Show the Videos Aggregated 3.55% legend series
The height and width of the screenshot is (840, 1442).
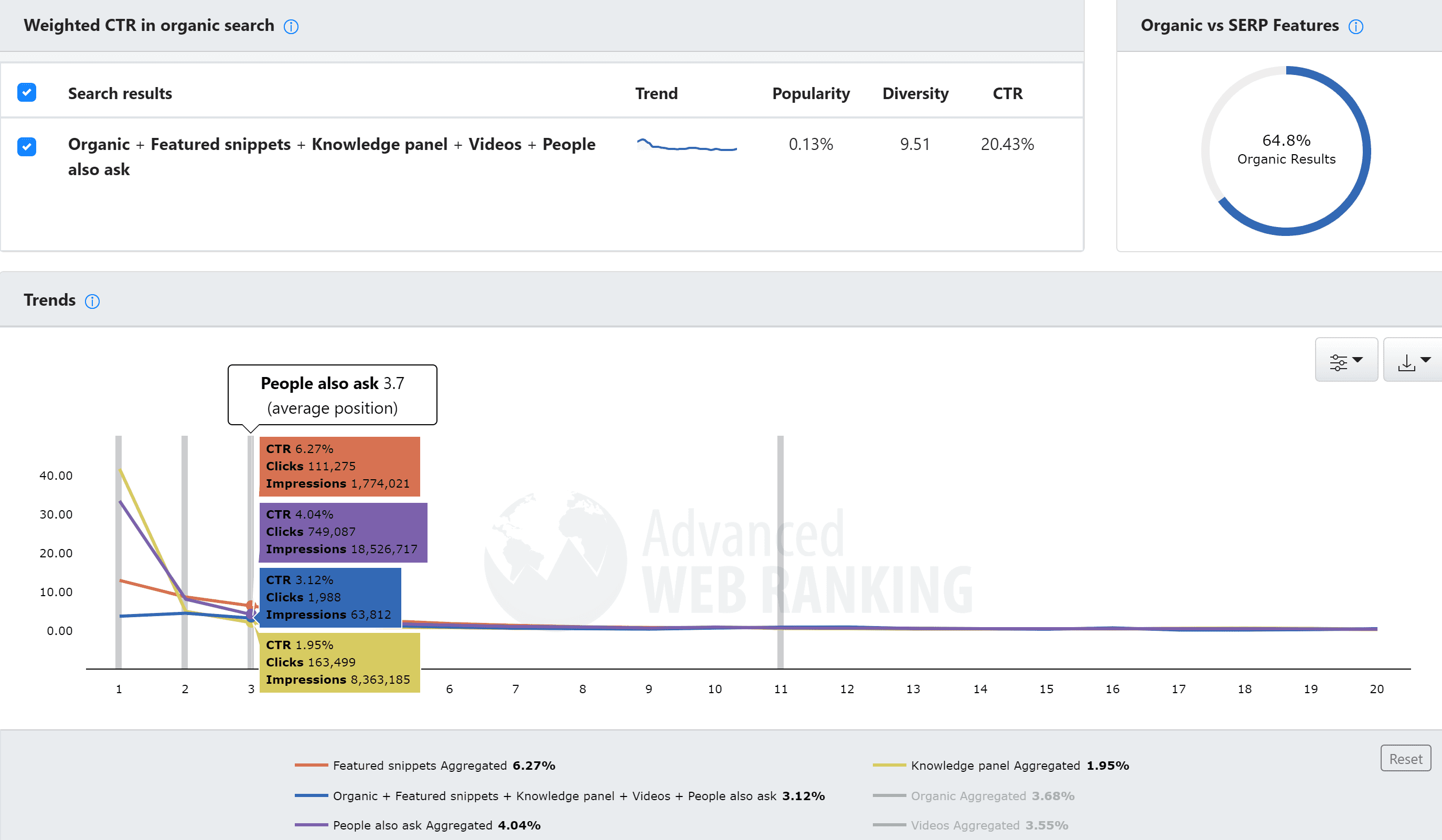[970, 825]
